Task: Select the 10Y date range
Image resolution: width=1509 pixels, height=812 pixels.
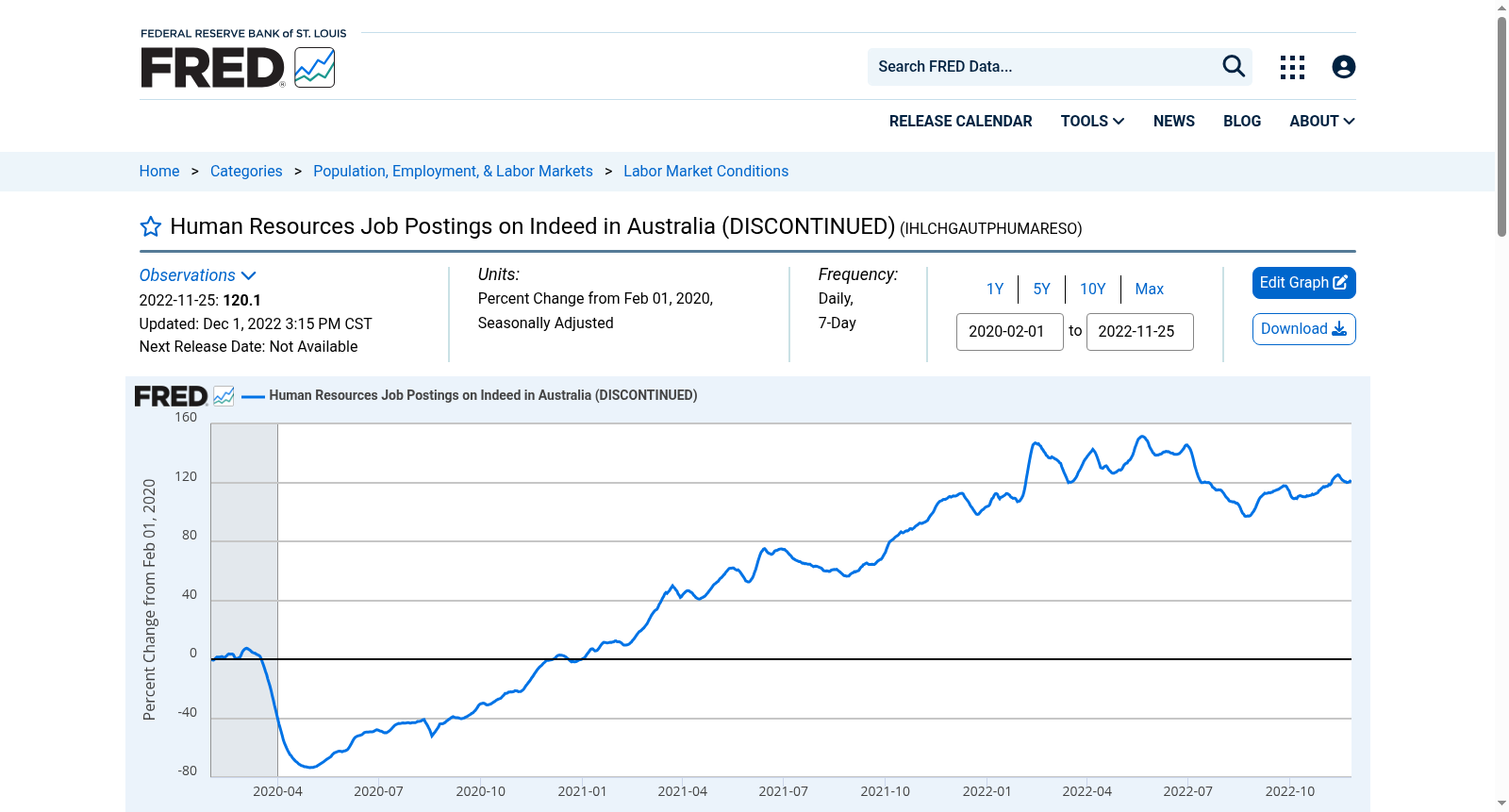Action: point(1092,290)
